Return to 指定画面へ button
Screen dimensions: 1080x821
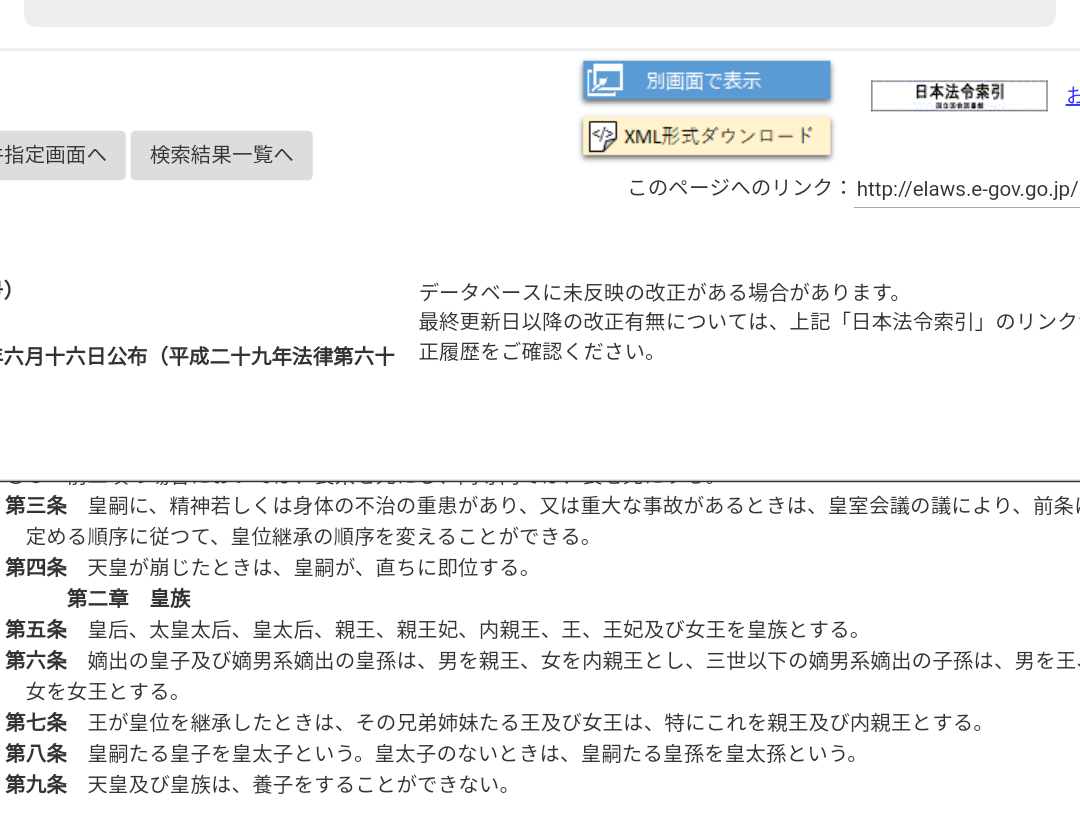(61, 155)
